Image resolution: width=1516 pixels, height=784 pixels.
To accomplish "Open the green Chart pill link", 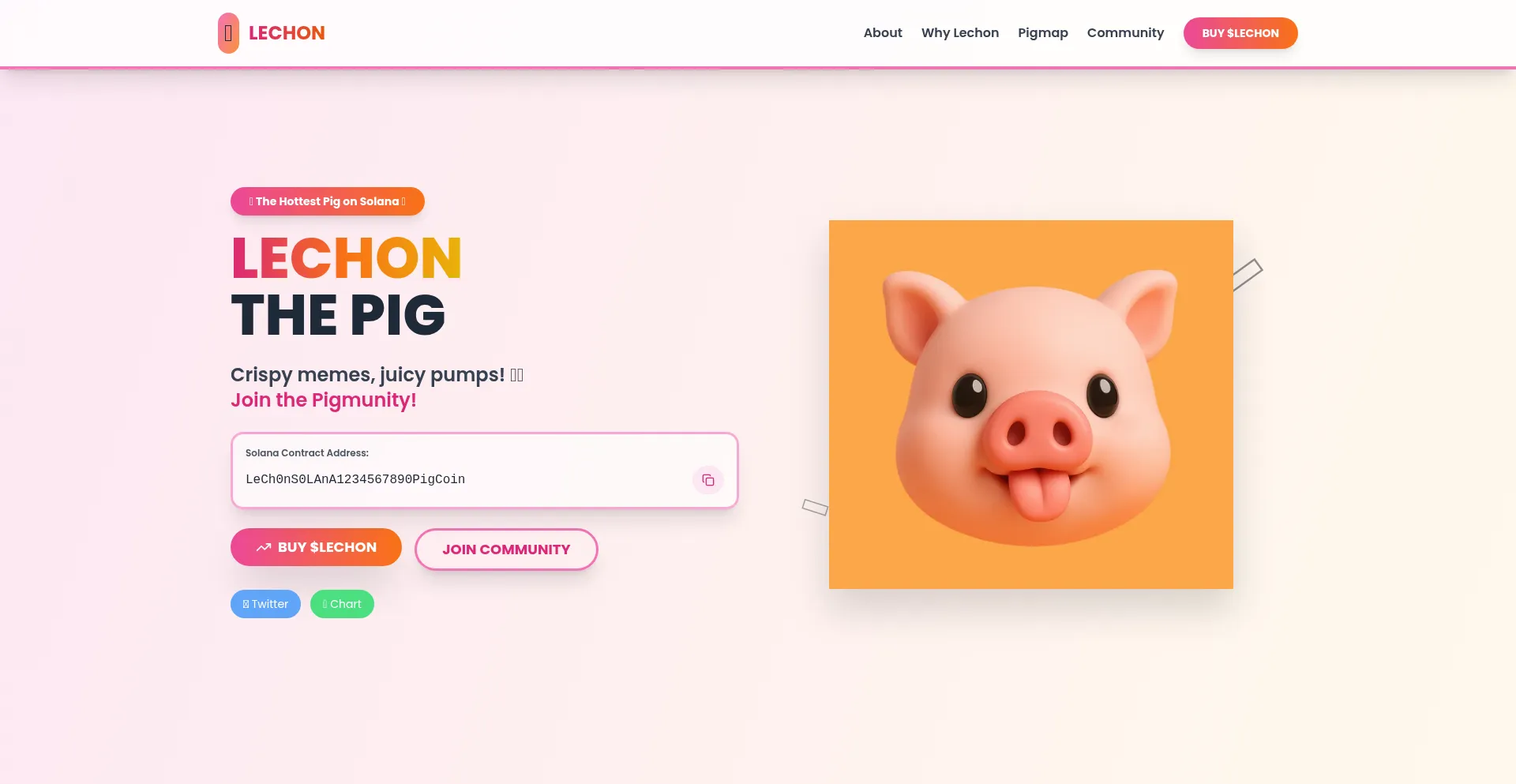I will [342, 604].
